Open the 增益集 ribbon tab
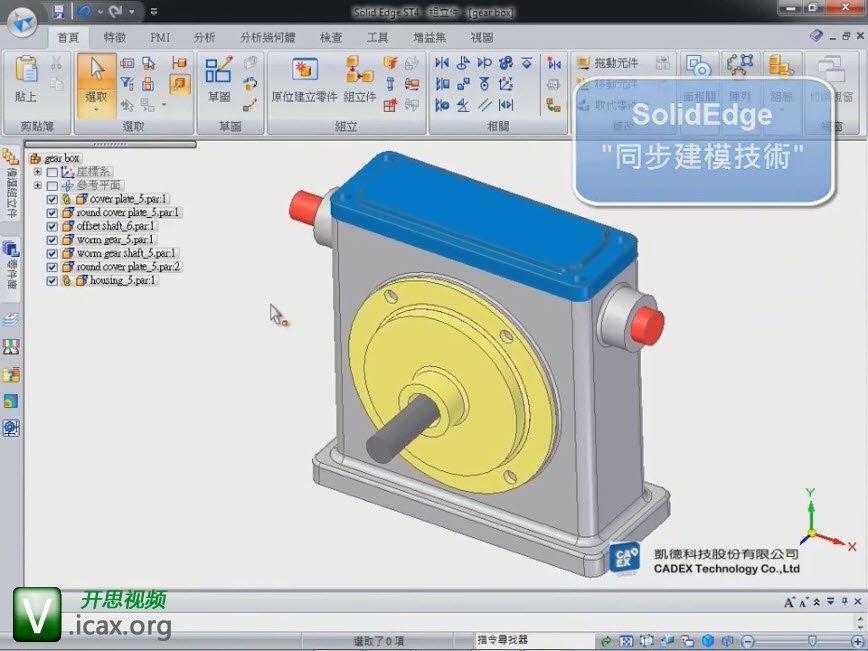Screen dimensions: 868x651 click(430, 38)
